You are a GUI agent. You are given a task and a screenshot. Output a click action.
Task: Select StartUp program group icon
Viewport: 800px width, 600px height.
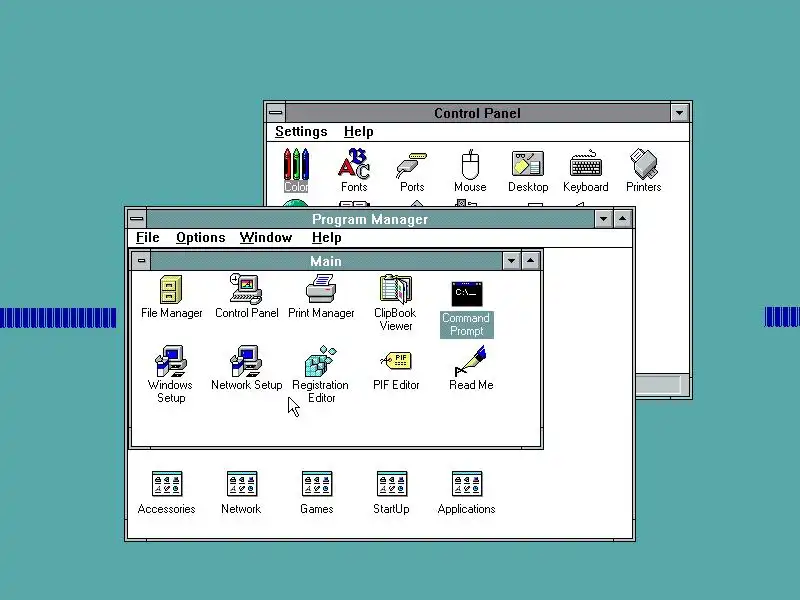click(392, 484)
